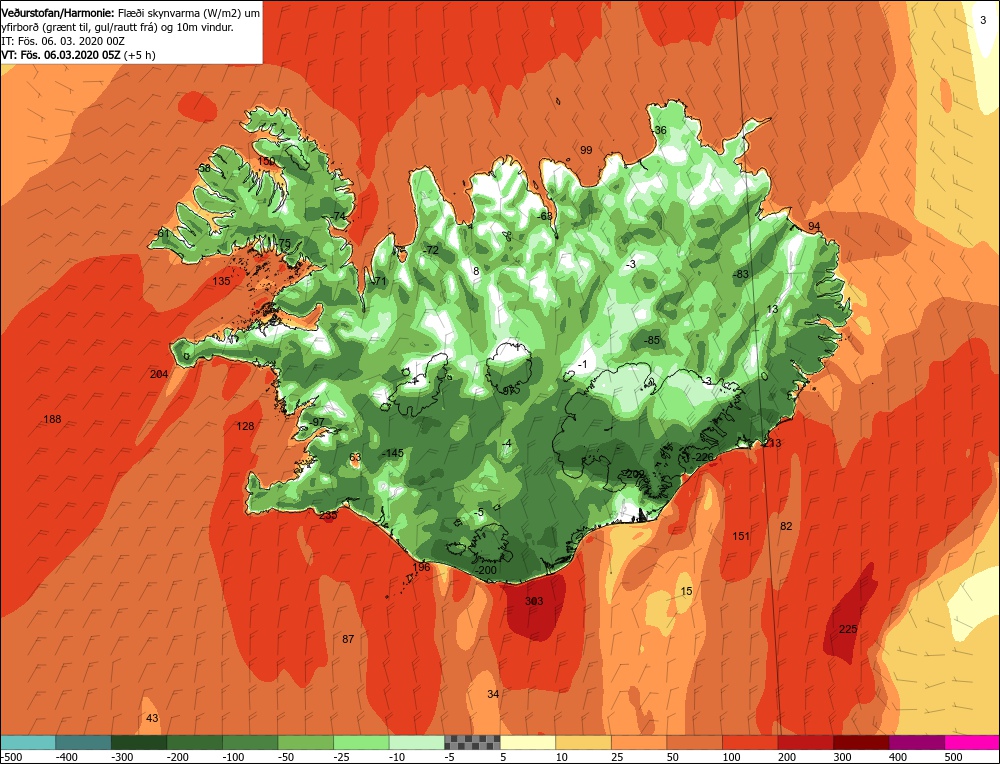Pick the legend swatch between 10 and 25
The image size is (1000, 764).
click(x=583, y=742)
